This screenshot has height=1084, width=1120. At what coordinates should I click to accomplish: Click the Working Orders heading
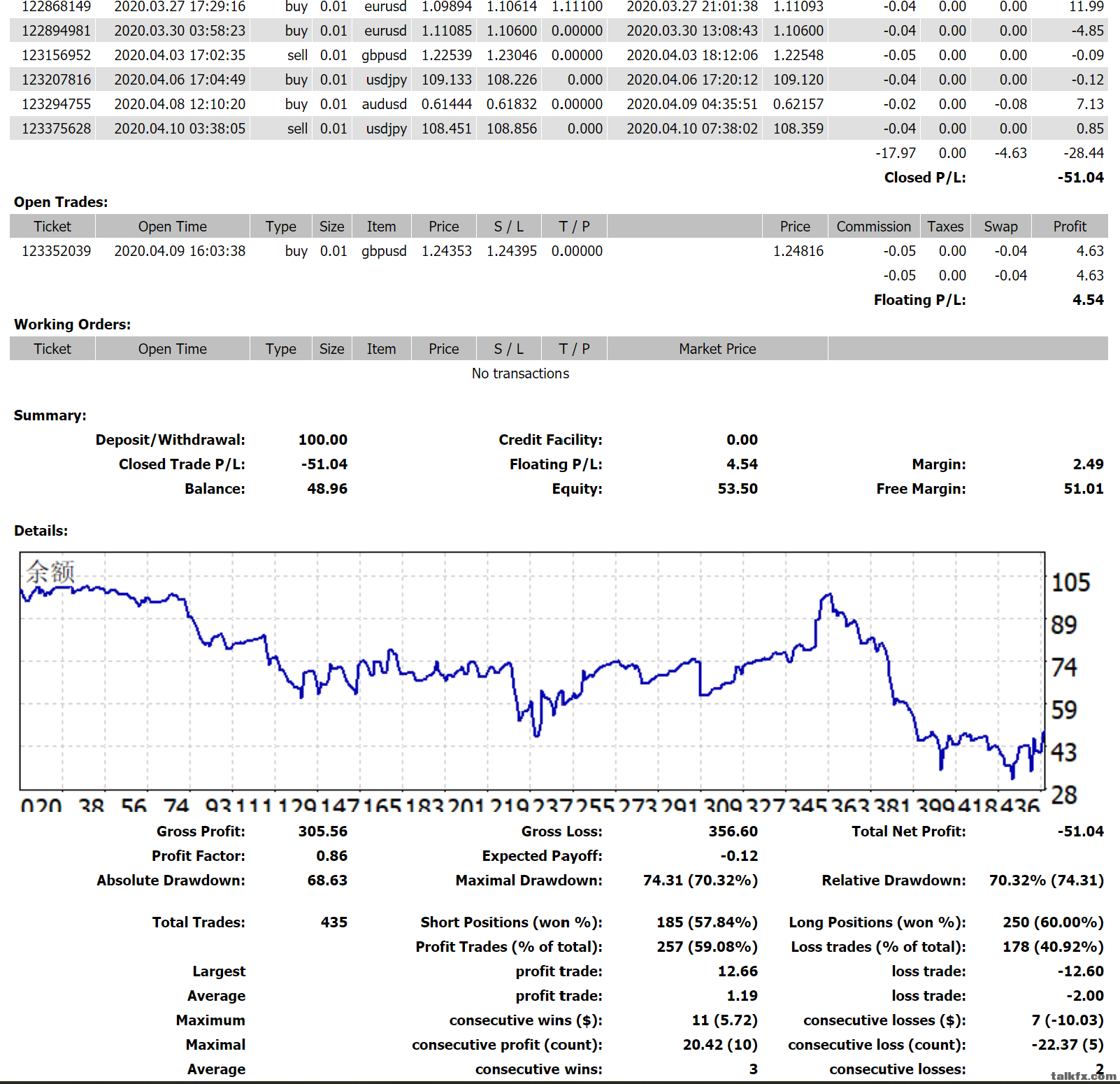[72, 325]
